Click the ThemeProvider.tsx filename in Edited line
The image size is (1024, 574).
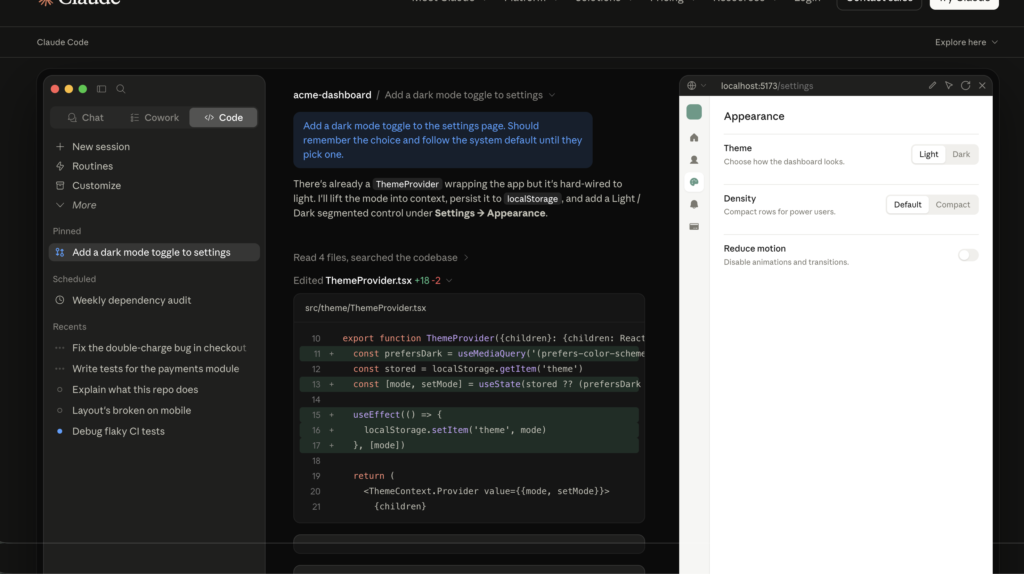[368, 281]
